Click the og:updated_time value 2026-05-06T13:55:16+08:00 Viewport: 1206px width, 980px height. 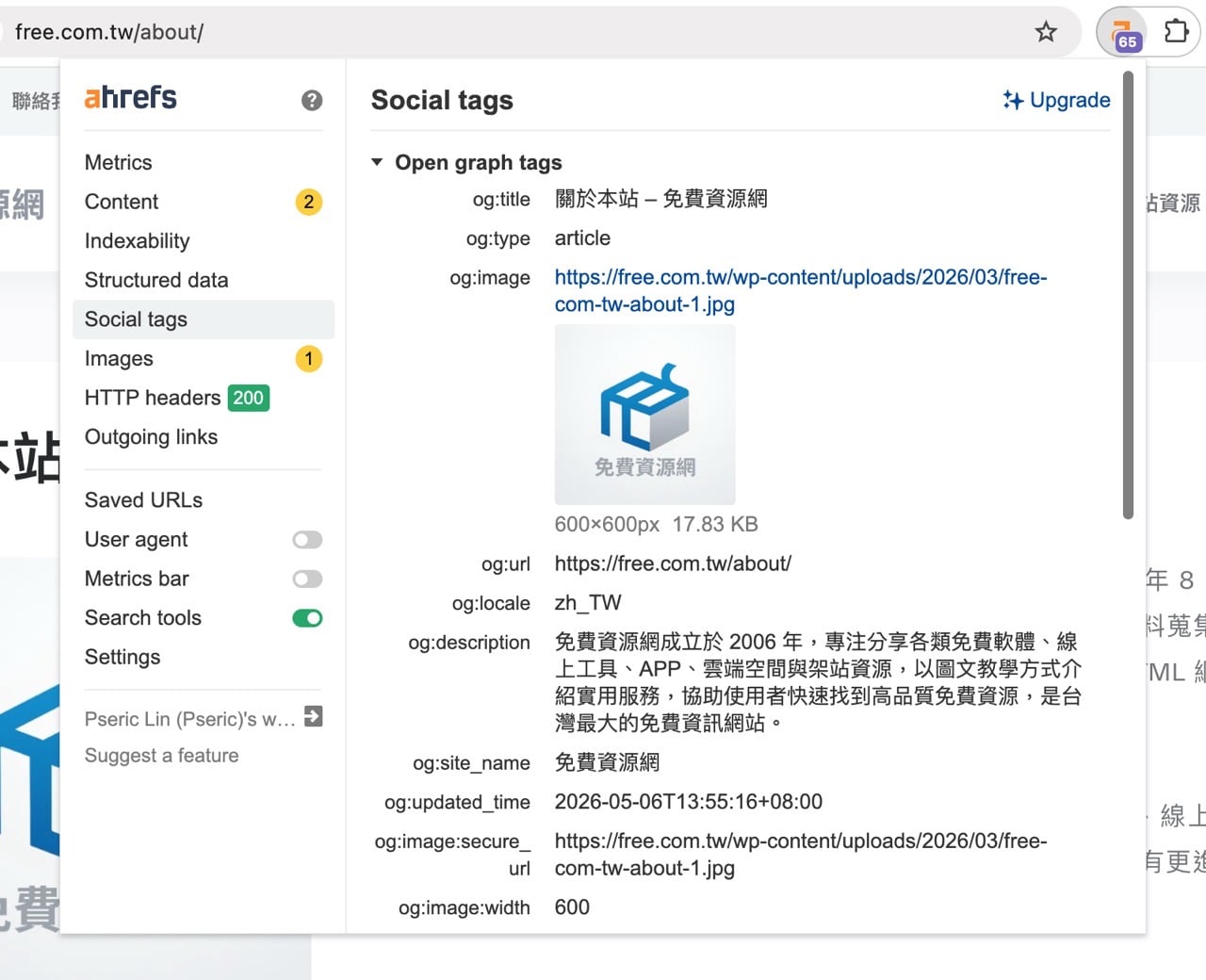(x=688, y=802)
